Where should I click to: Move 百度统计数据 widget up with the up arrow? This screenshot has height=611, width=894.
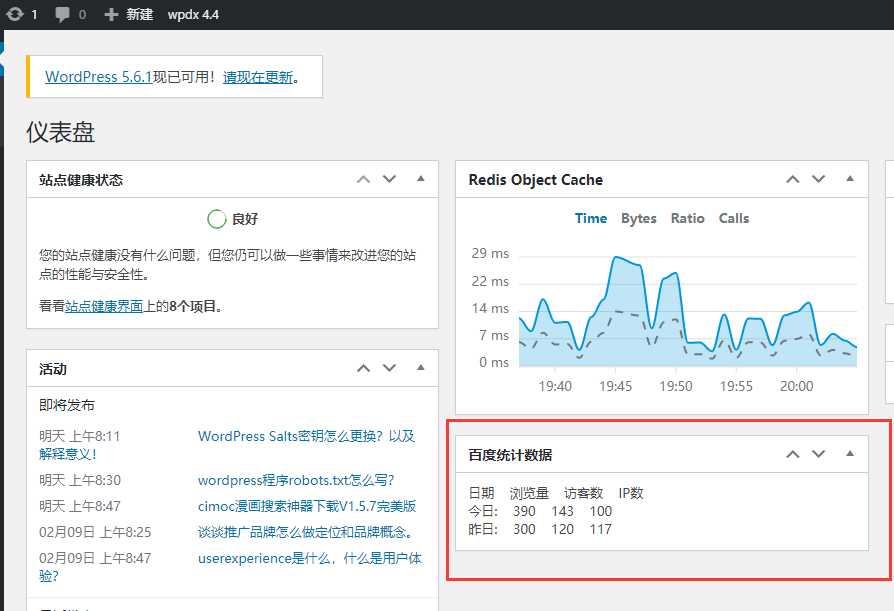click(792, 453)
